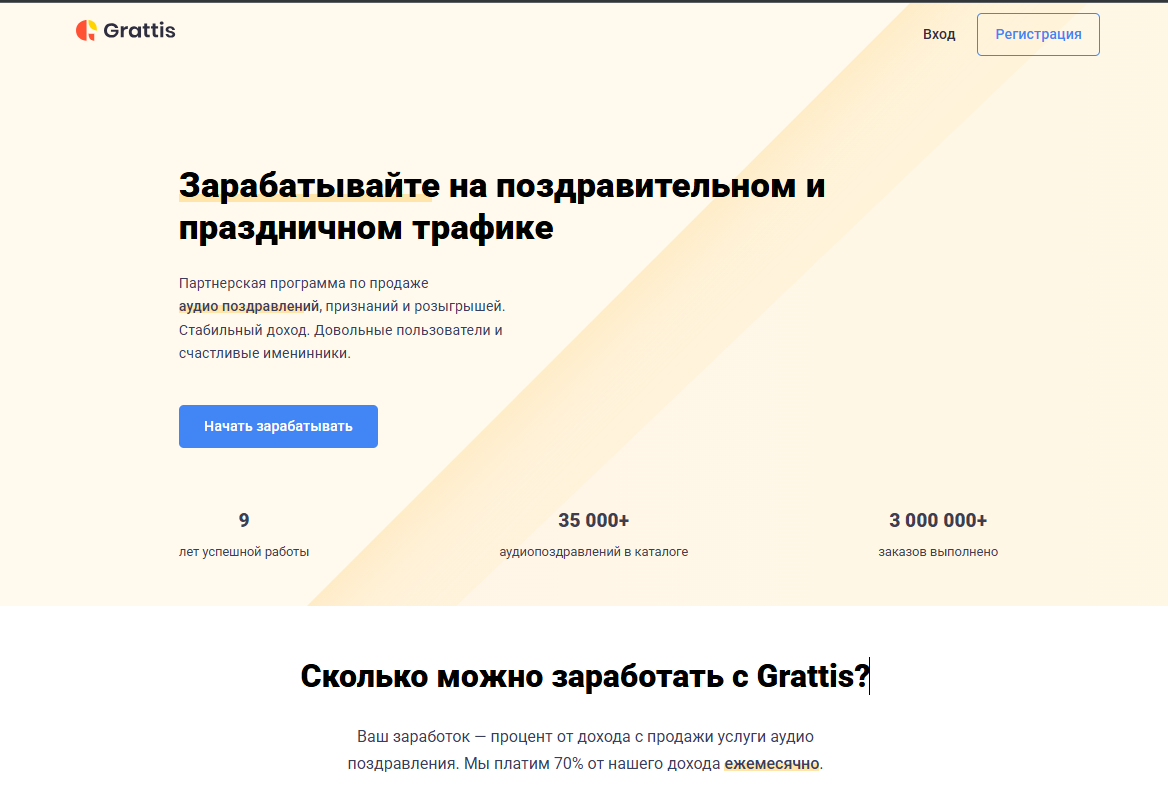Click the 'Регистрация' button
The image size is (1168, 797).
coord(1038,33)
